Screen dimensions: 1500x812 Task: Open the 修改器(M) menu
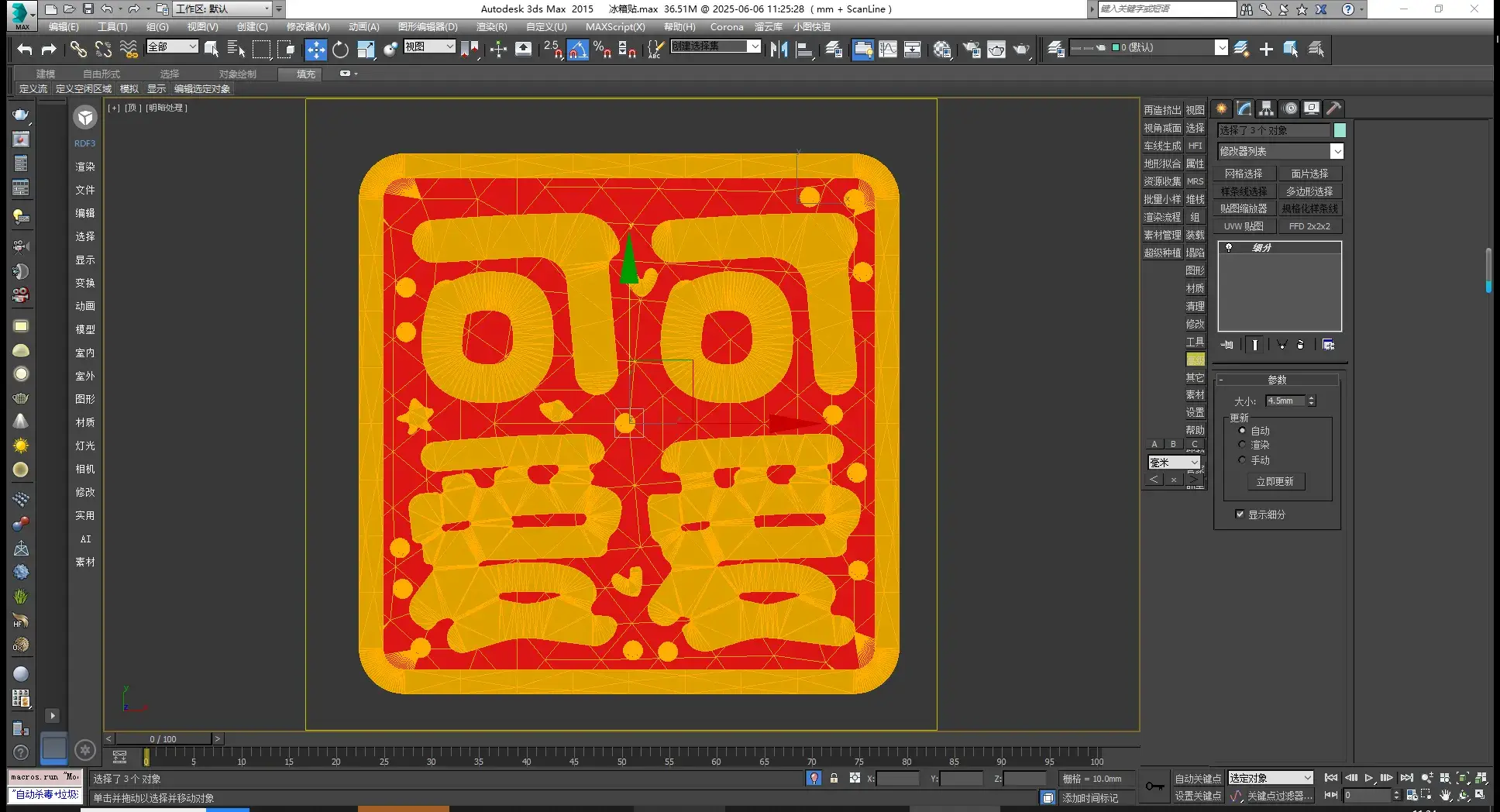click(x=308, y=26)
